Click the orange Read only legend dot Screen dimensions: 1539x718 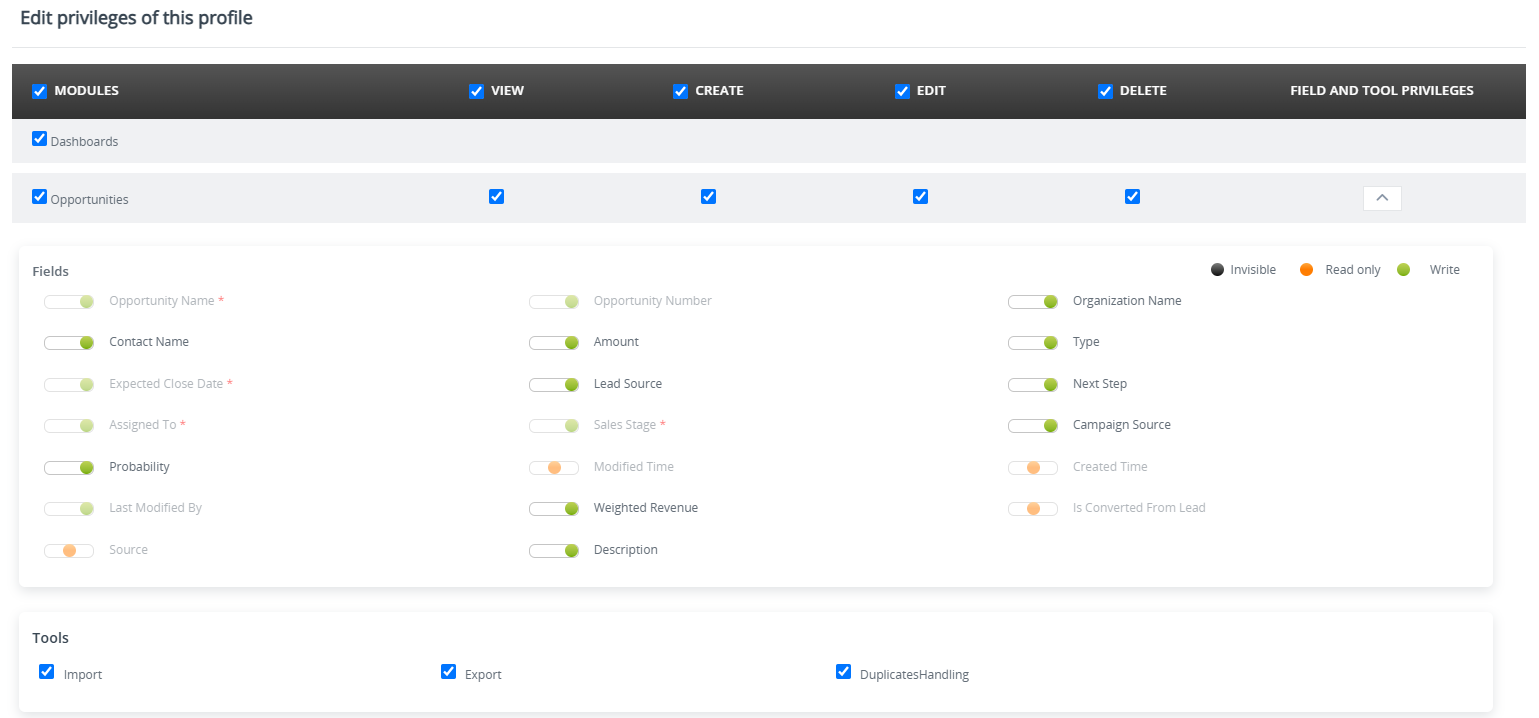pos(1306,269)
